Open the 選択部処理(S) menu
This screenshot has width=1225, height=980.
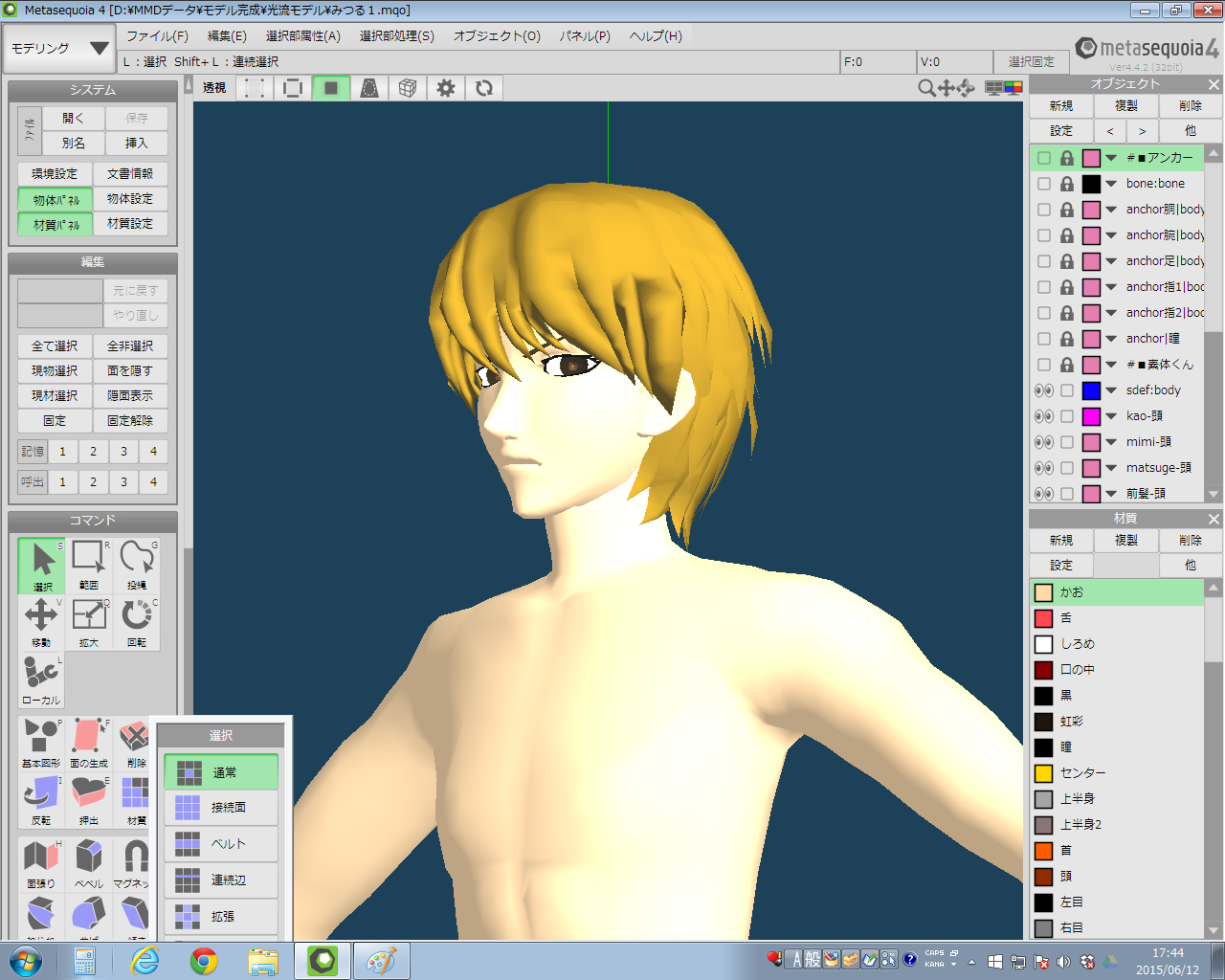tap(396, 36)
